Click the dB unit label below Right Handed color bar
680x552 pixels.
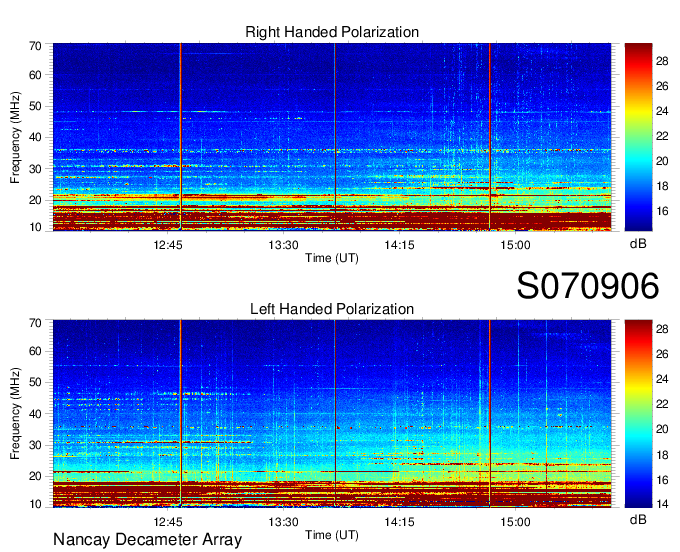(638, 244)
